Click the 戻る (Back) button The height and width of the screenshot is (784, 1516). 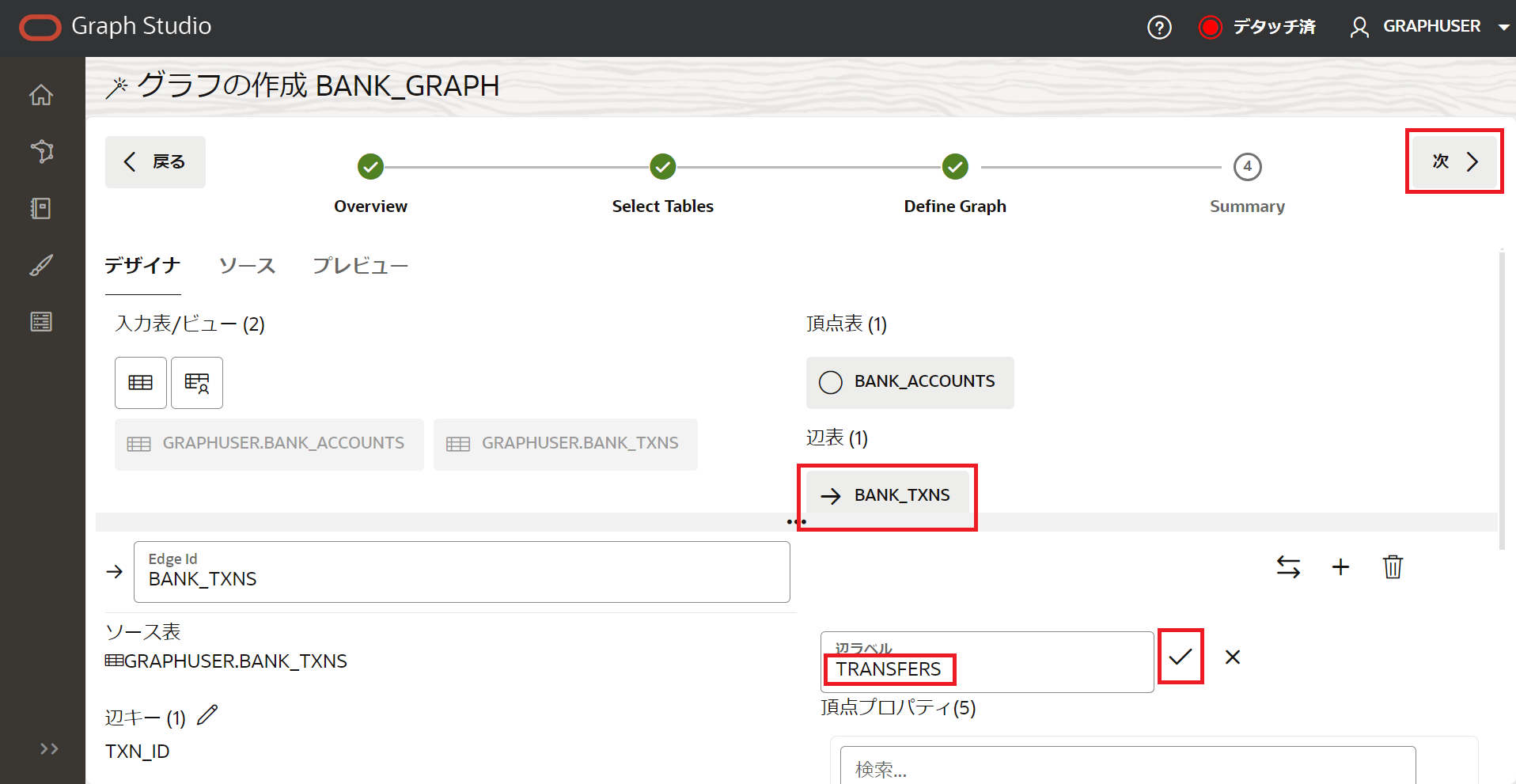(155, 162)
